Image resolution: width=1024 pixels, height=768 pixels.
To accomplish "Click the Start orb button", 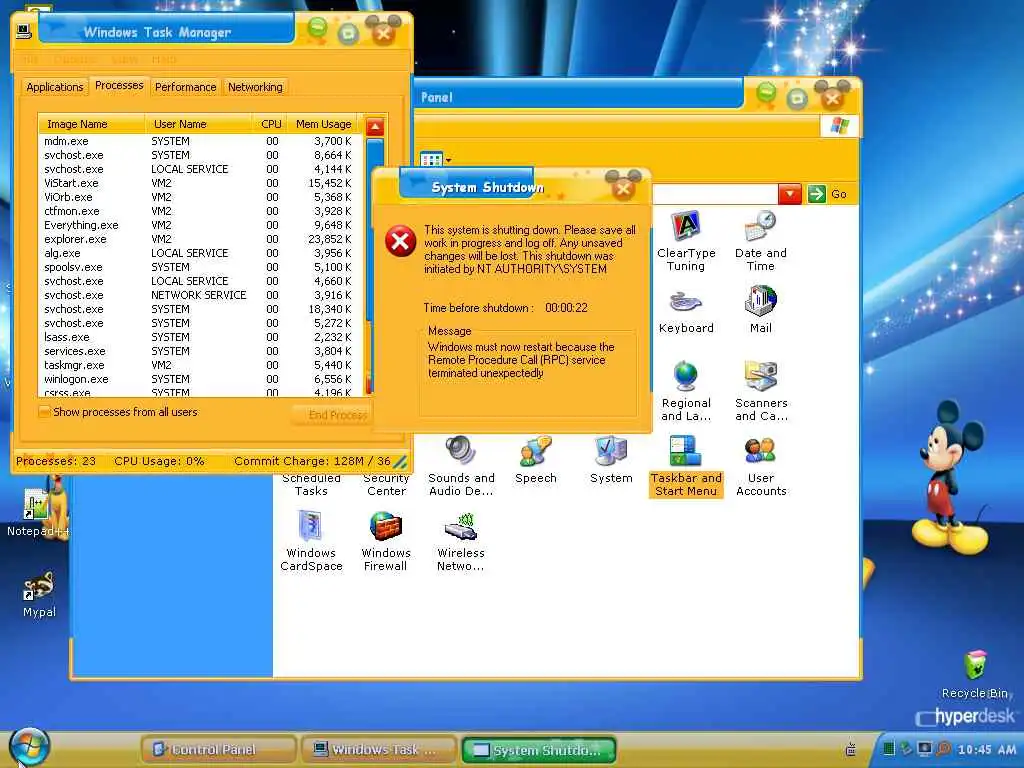I will coord(29,747).
